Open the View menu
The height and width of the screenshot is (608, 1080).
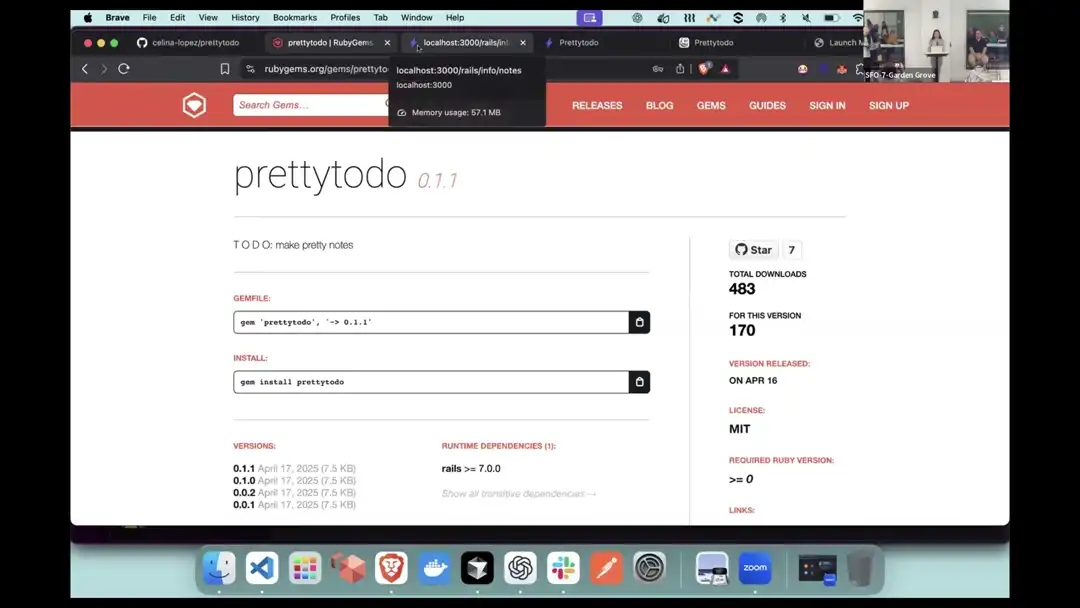click(x=208, y=18)
